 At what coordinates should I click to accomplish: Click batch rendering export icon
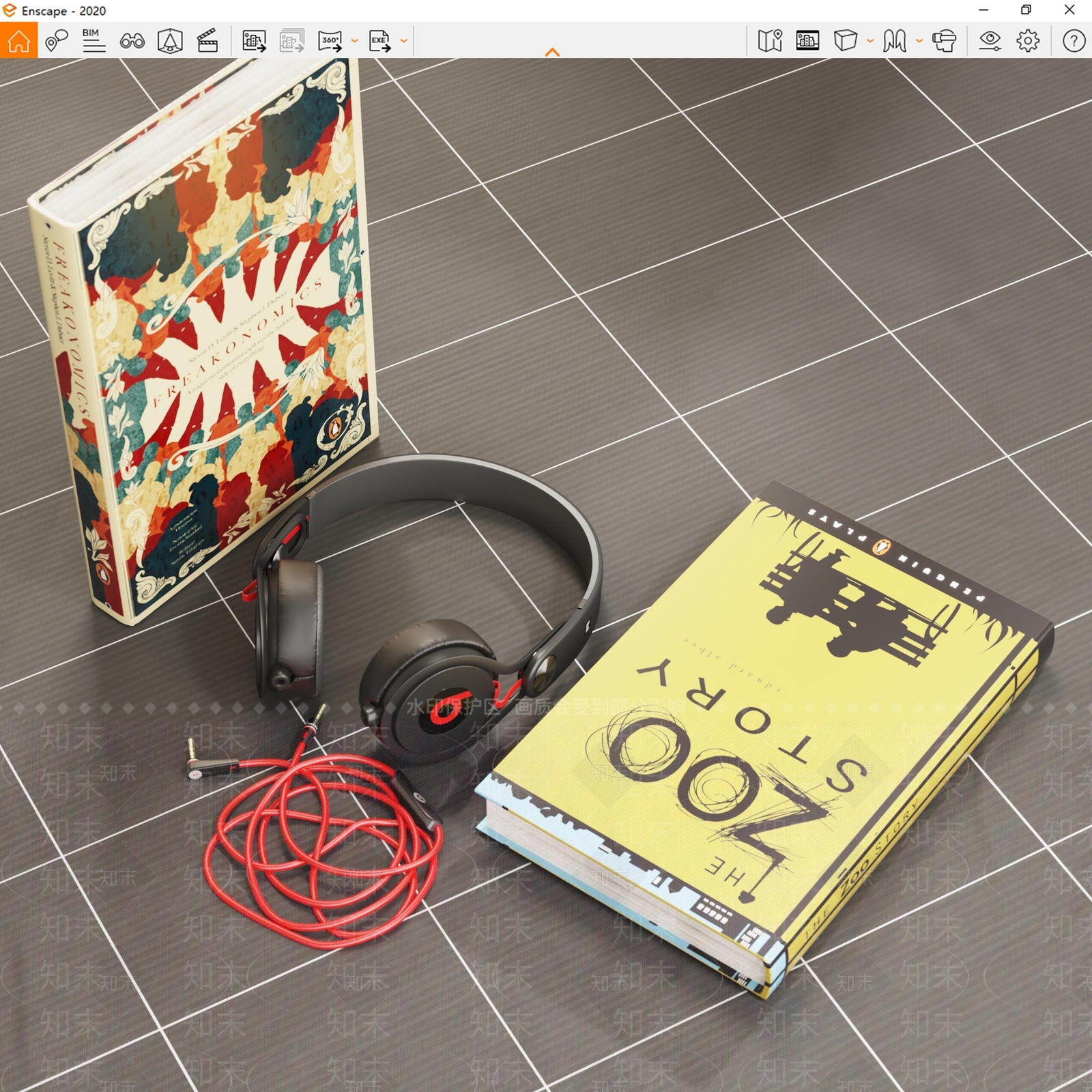click(x=292, y=41)
